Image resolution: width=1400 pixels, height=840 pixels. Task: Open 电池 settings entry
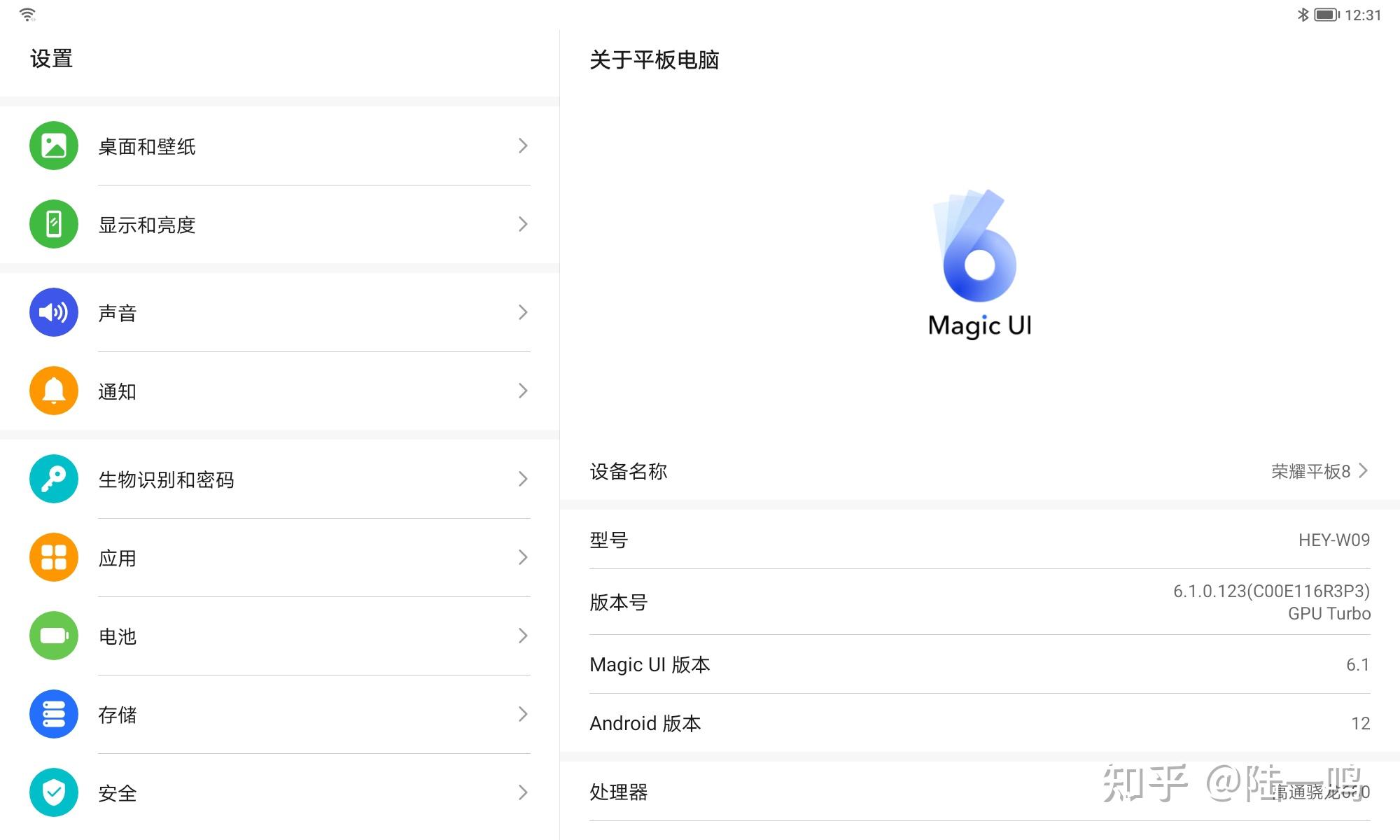pyautogui.click(x=280, y=636)
